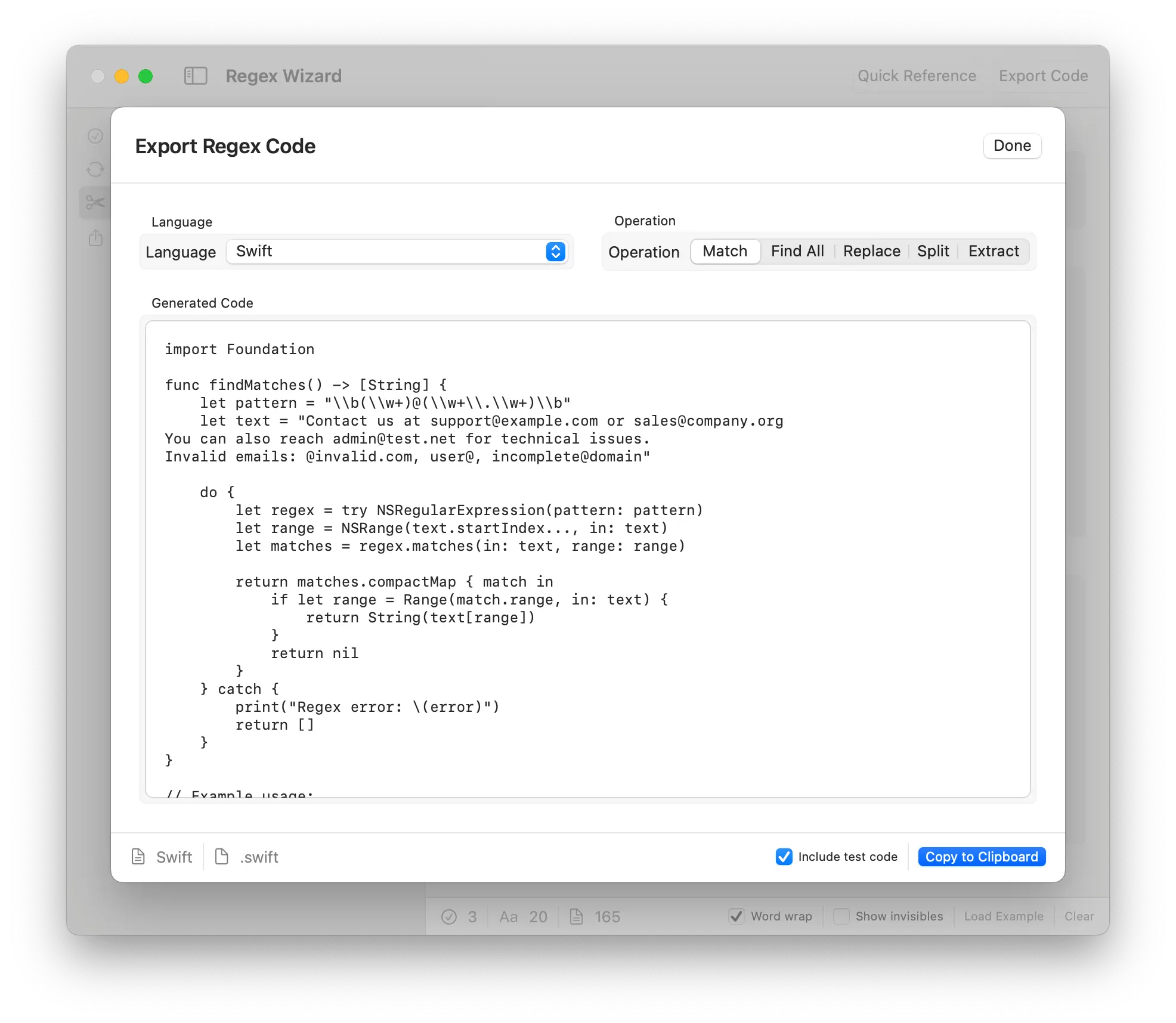Image resolution: width=1176 pixels, height=1023 pixels.
Task: Enable Show invisibles checkbox
Action: click(x=841, y=916)
